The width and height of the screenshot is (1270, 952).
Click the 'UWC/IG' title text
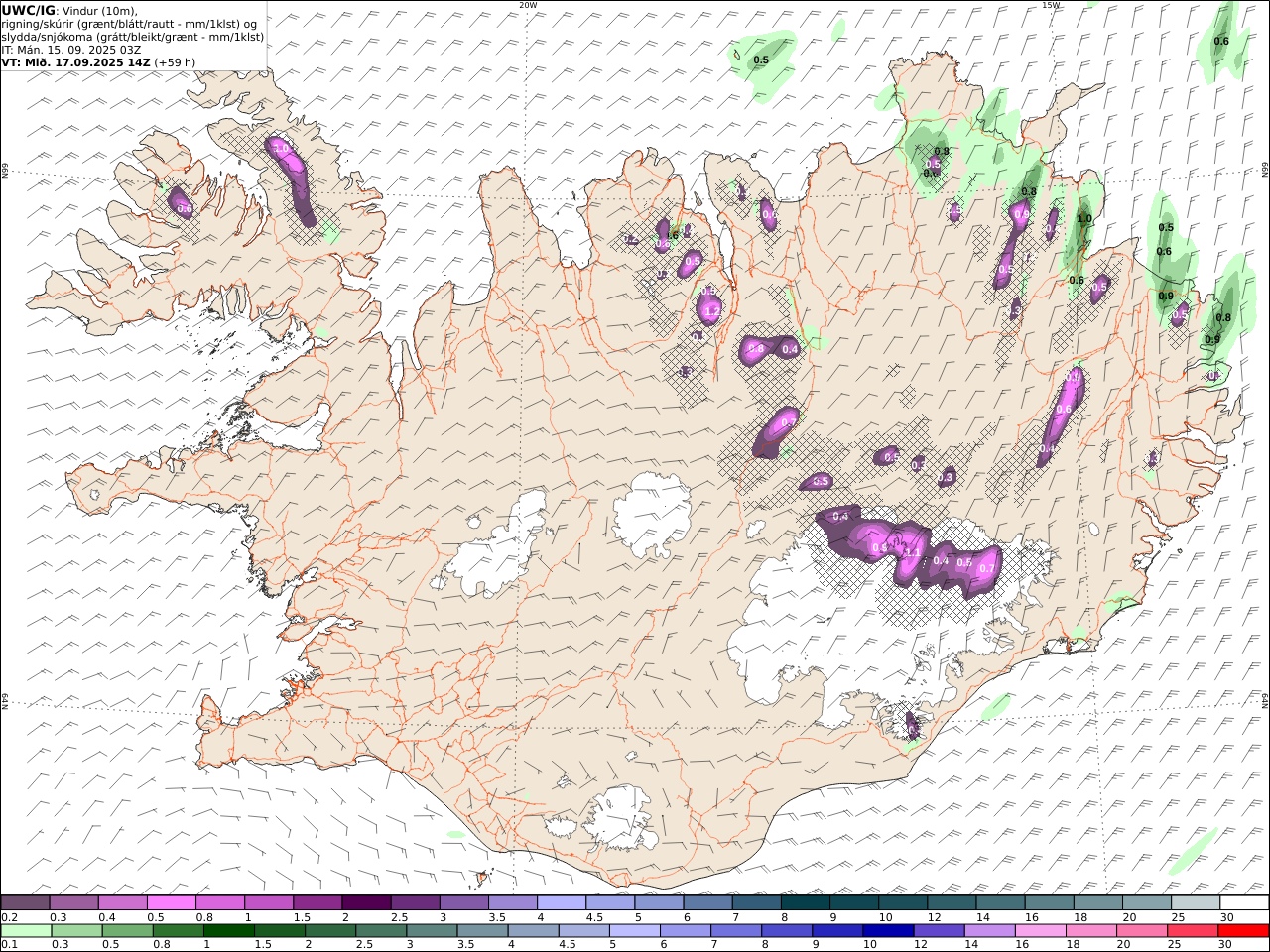point(29,10)
